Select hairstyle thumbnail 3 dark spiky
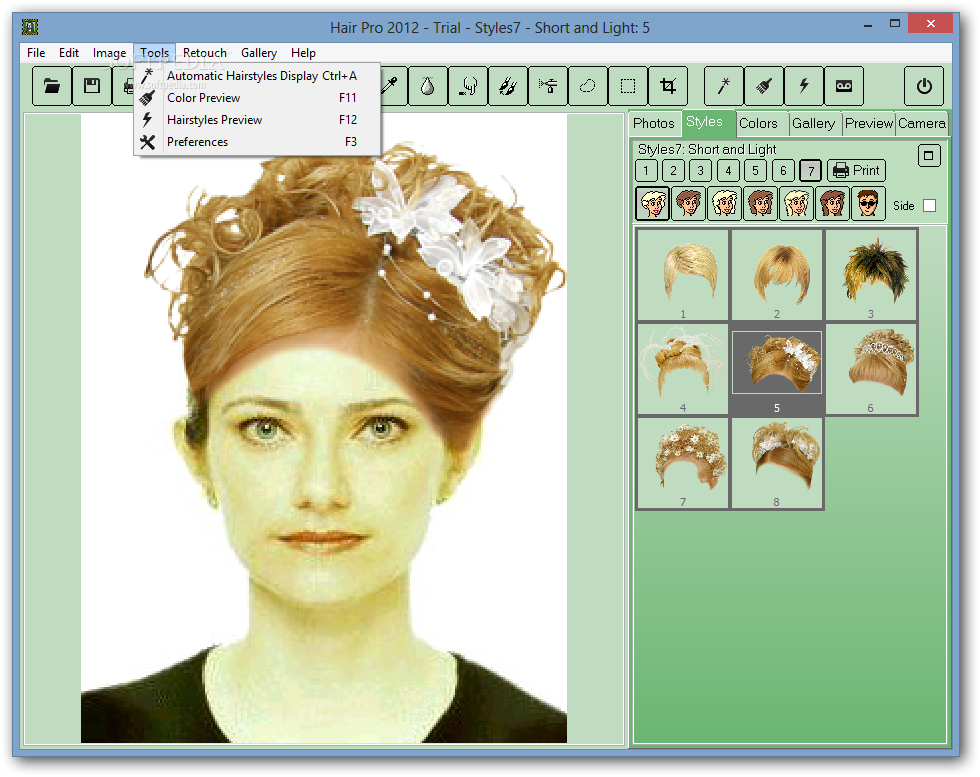 [x=871, y=274]
